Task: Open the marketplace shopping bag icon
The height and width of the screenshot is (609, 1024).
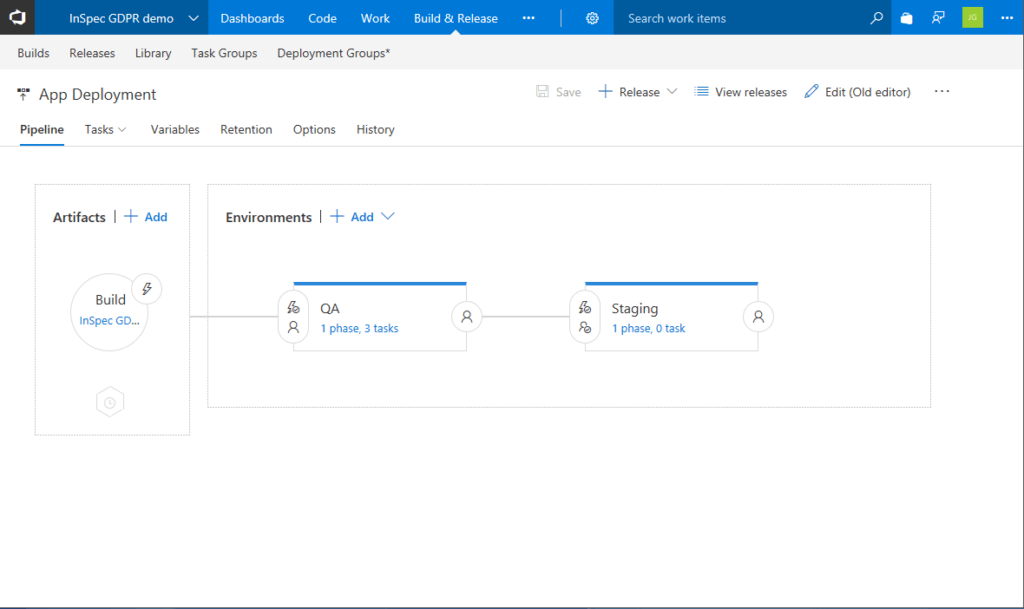Action: (x=906, y=18)
